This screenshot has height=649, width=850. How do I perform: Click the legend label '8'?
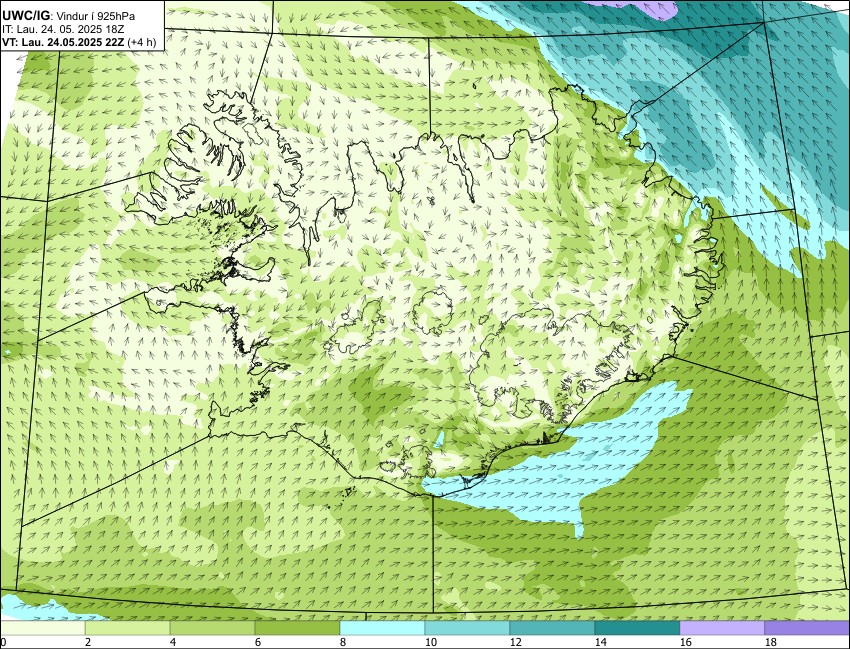pyautogui.click(x=343, y=642)
